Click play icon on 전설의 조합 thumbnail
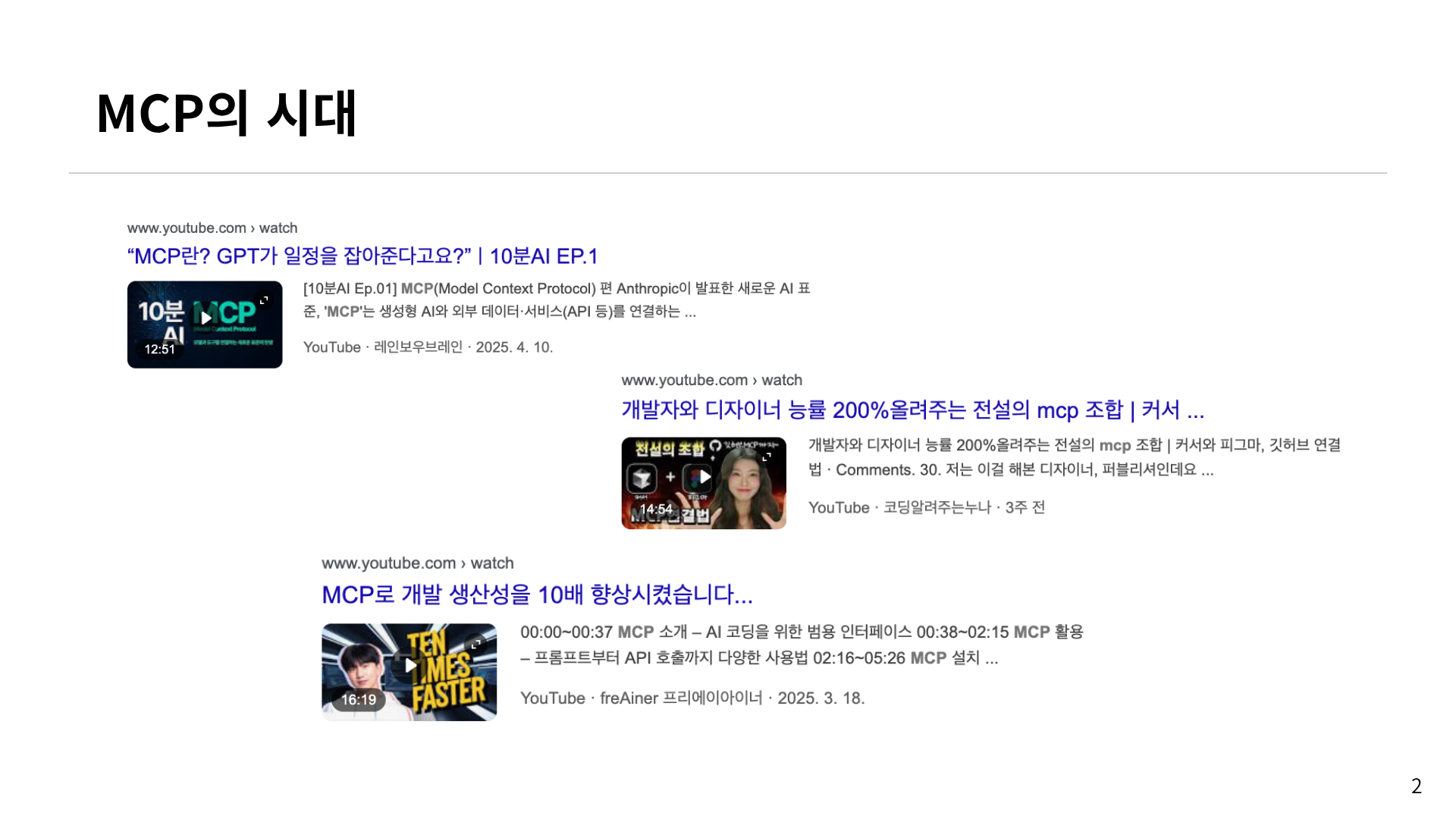 [704, 477]
